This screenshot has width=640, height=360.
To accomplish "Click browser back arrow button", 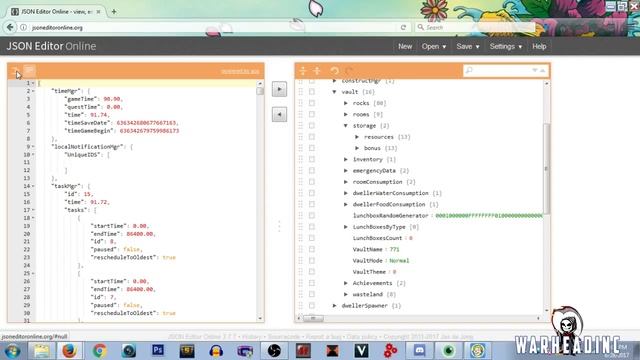I will pos(10,27).
